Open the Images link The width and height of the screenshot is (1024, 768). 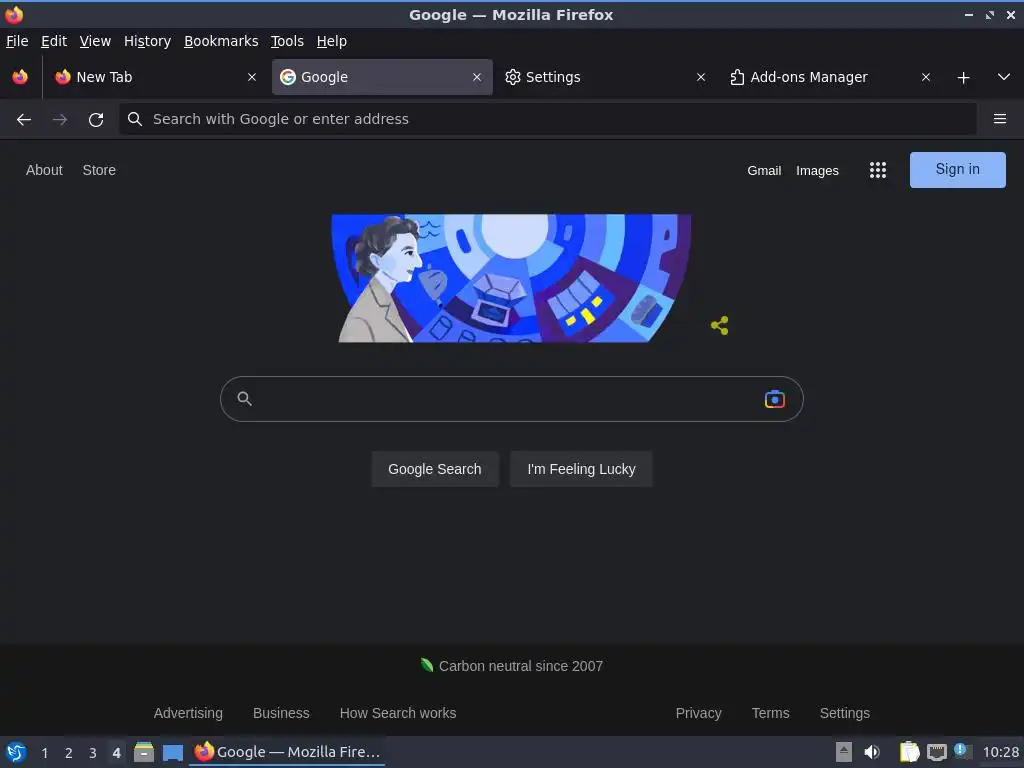coord(817,170)
